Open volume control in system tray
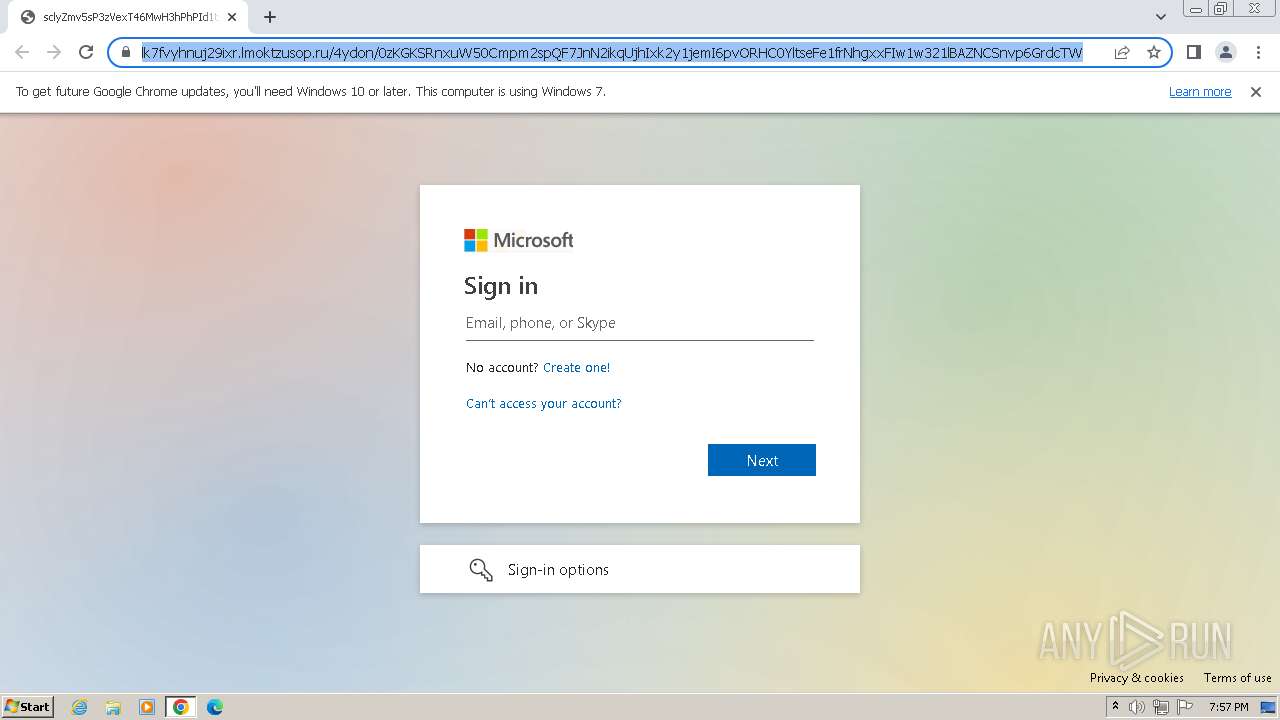Image resolution: width=1280 pixels, height=720 pixels. point(1137,707)
